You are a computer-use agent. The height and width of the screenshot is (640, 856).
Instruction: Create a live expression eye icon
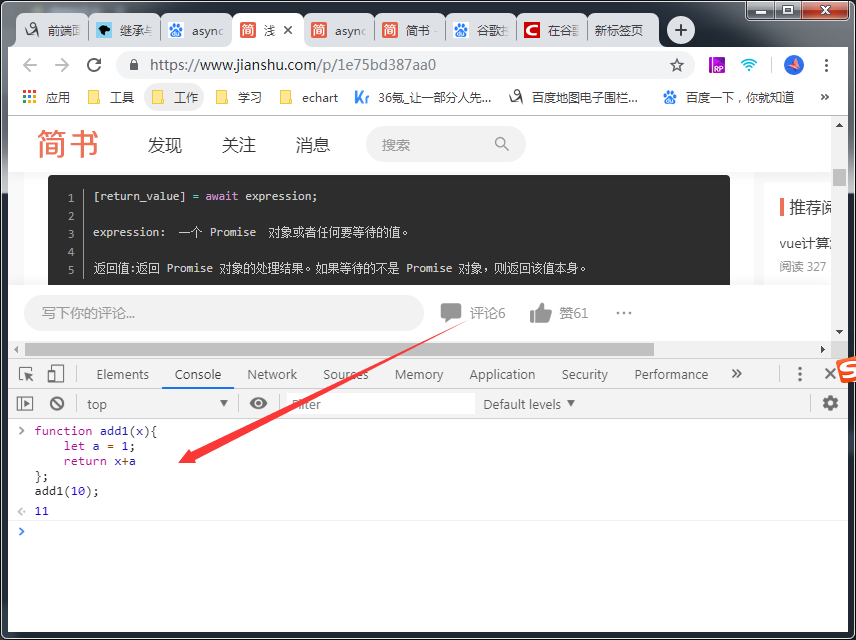(x=258, y=404)
